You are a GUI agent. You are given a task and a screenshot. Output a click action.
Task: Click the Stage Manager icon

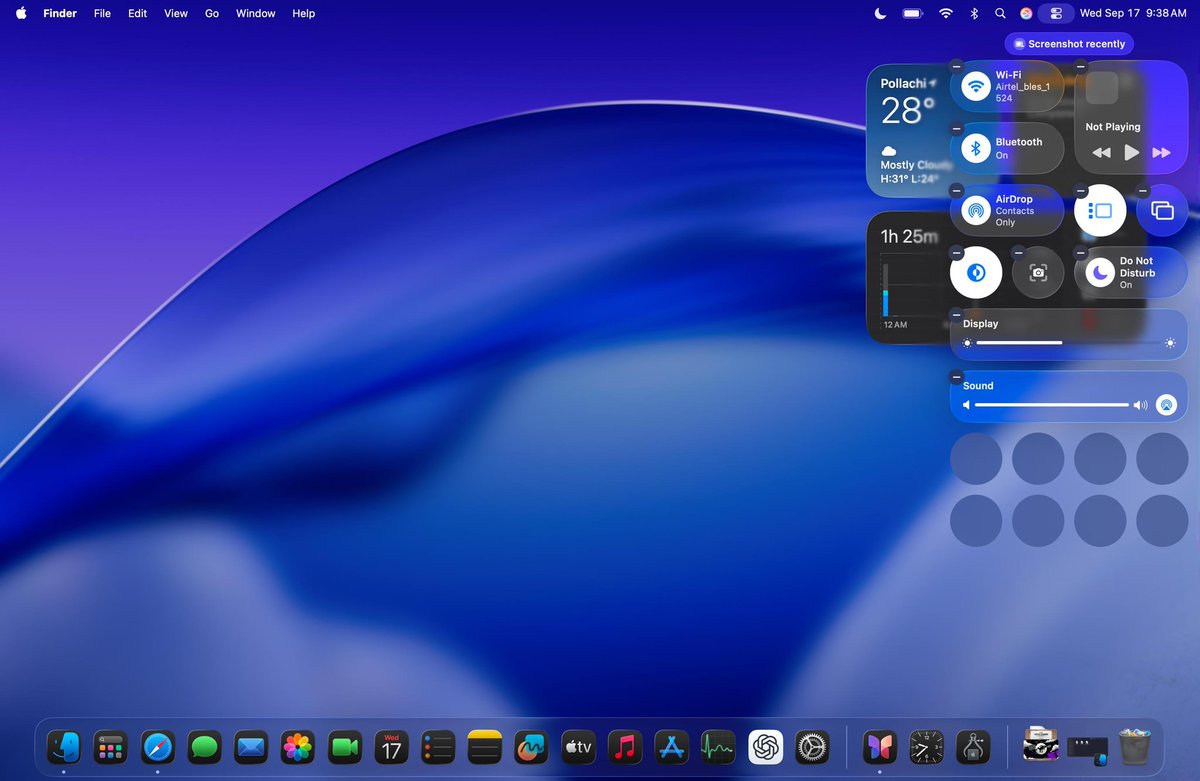[1100, 210]
